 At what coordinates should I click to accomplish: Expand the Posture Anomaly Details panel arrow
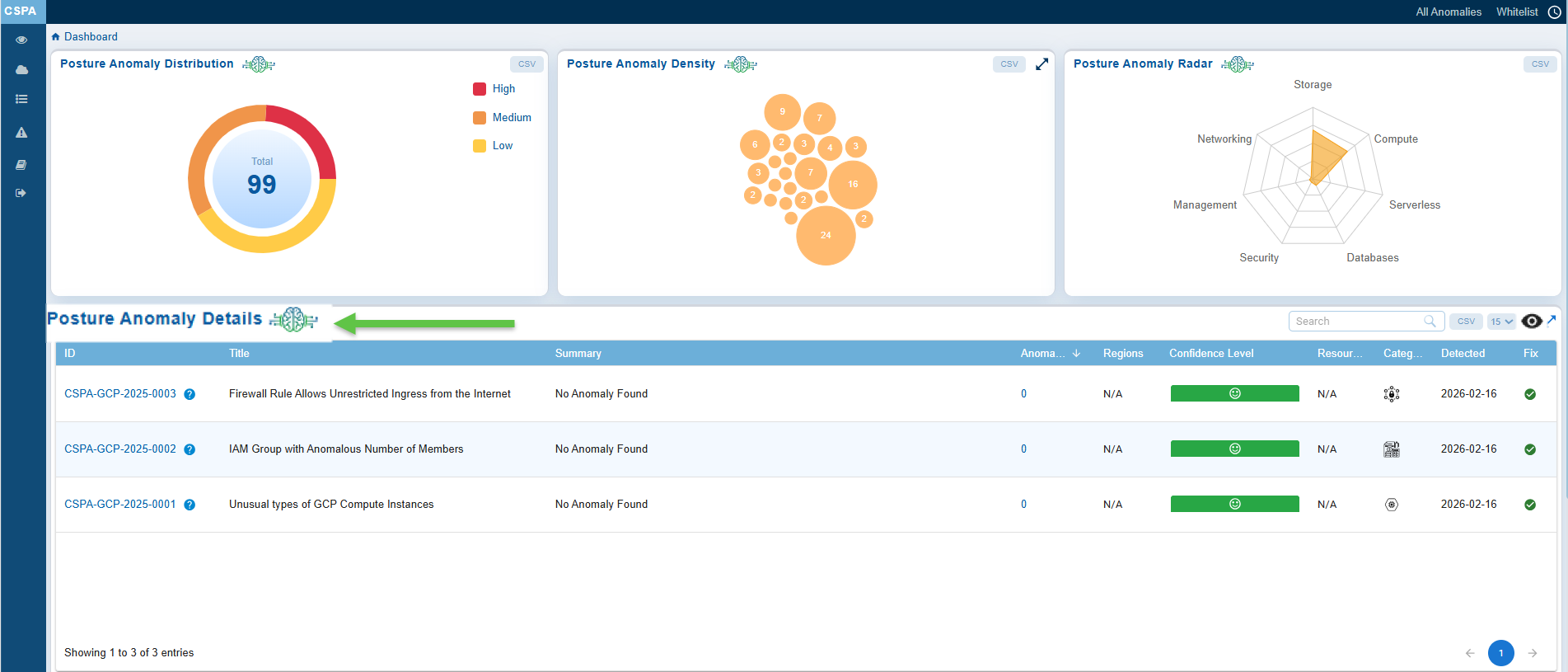coord(1552,320)
